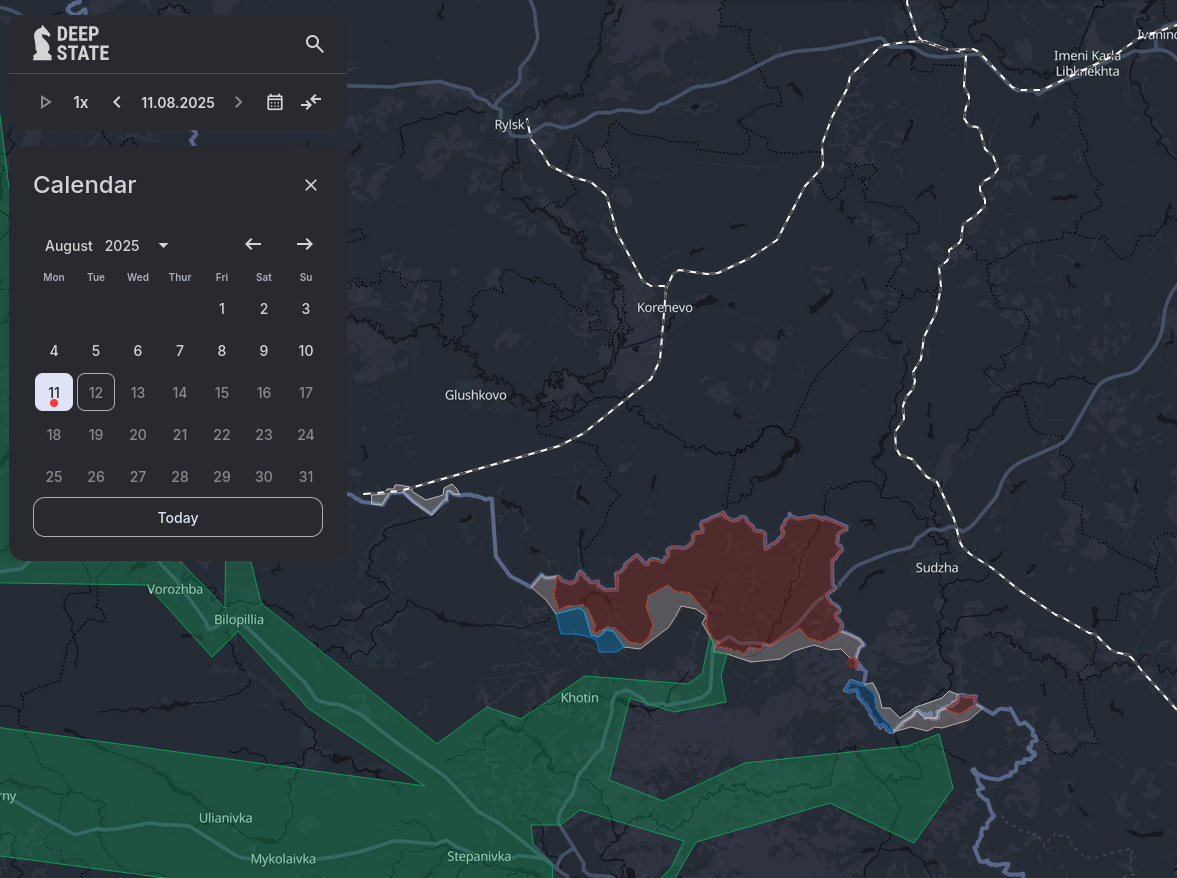Change the 1x playback speed
The width and height of the screenshot is (1177, 878).
click(x=80, y=103)
